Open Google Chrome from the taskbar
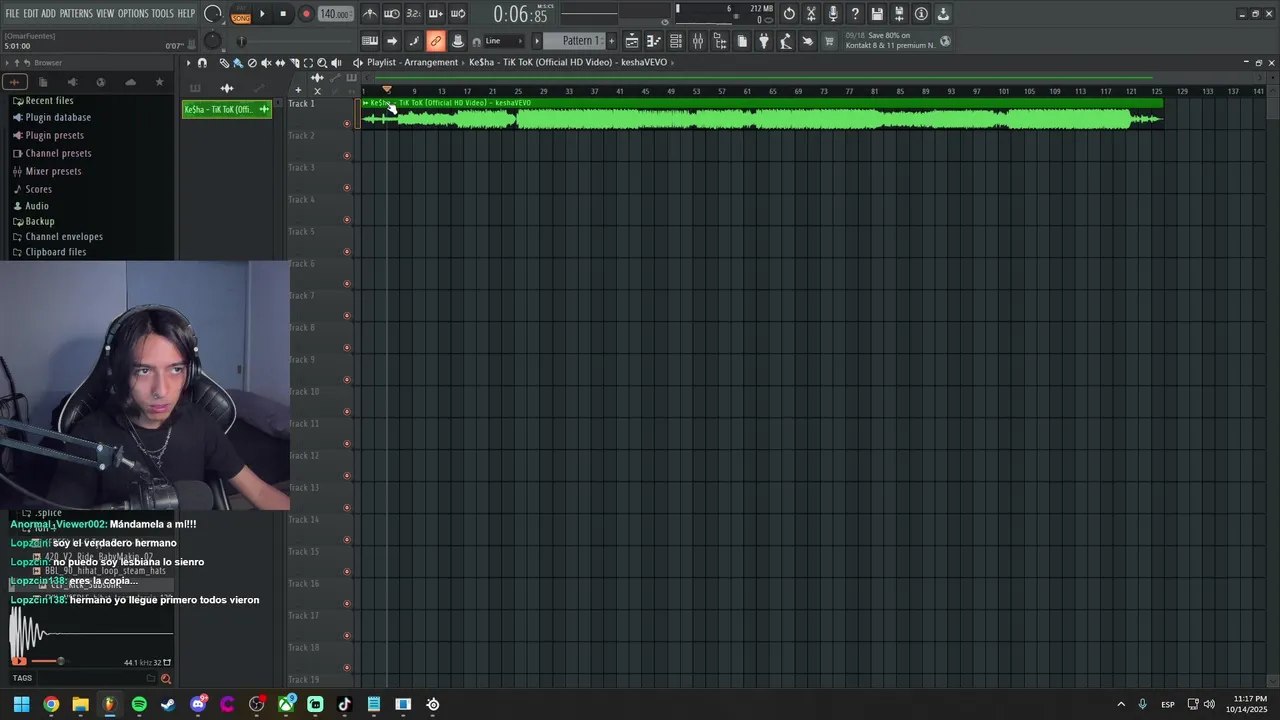This screenshot has height=720, width=1280. [51, 704]
